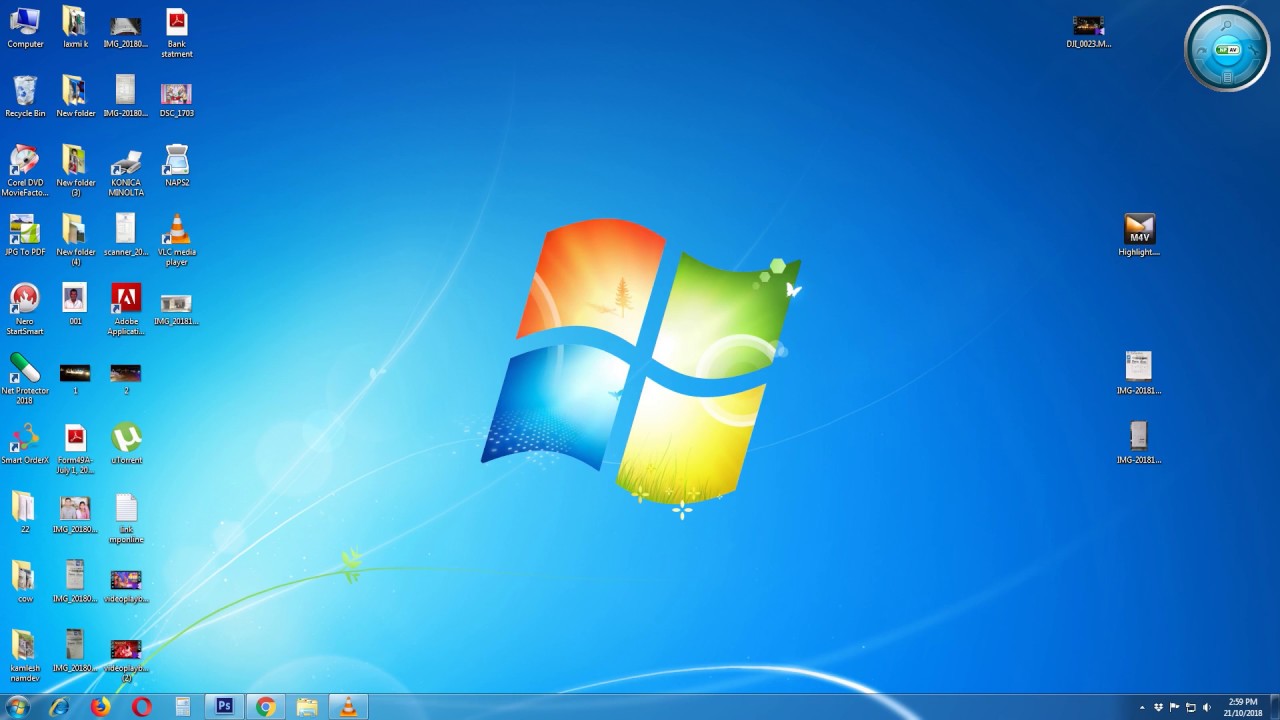Open the Computer desktop icon

click(25, 28)
